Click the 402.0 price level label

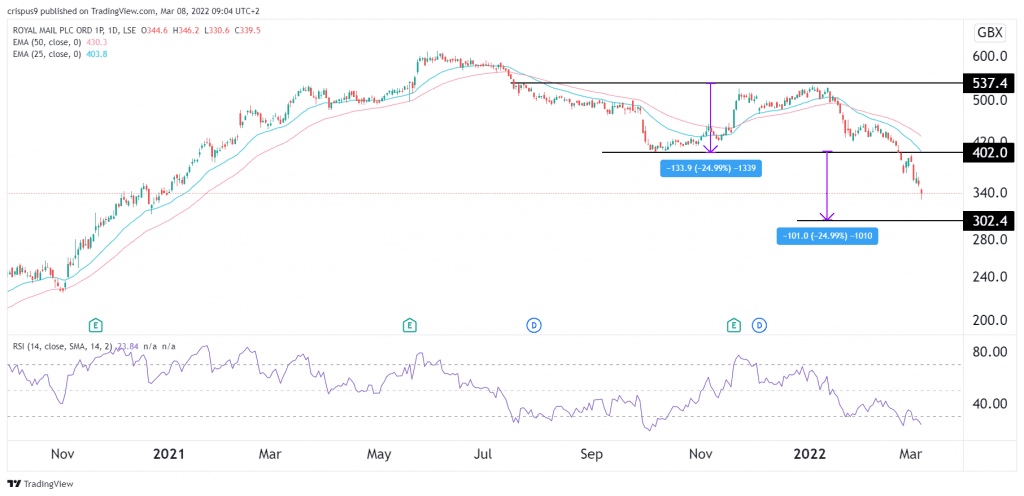pos(989,152)
